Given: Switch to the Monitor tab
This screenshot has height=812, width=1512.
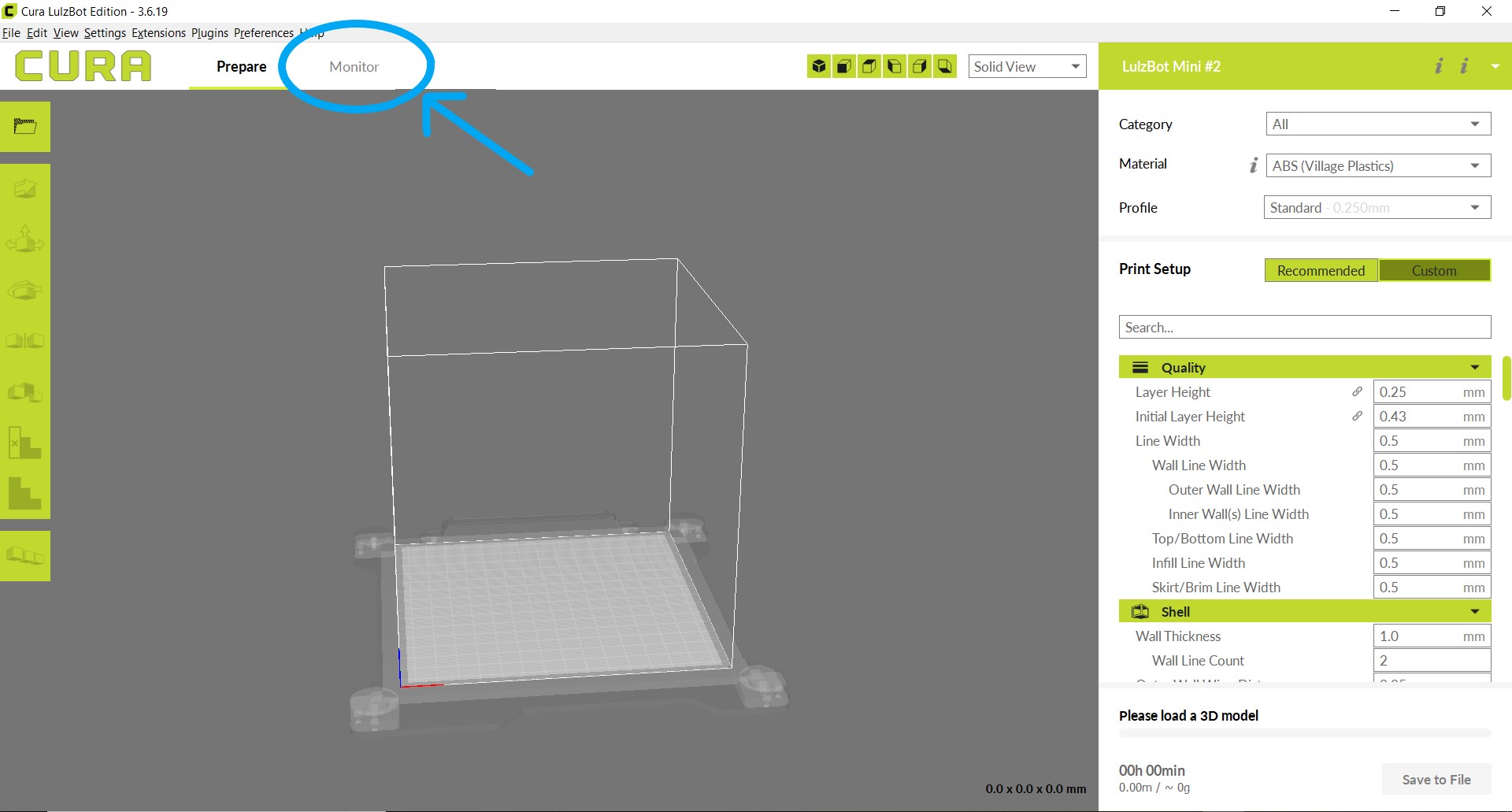Looking at the screenshot, I should point(354,66).
